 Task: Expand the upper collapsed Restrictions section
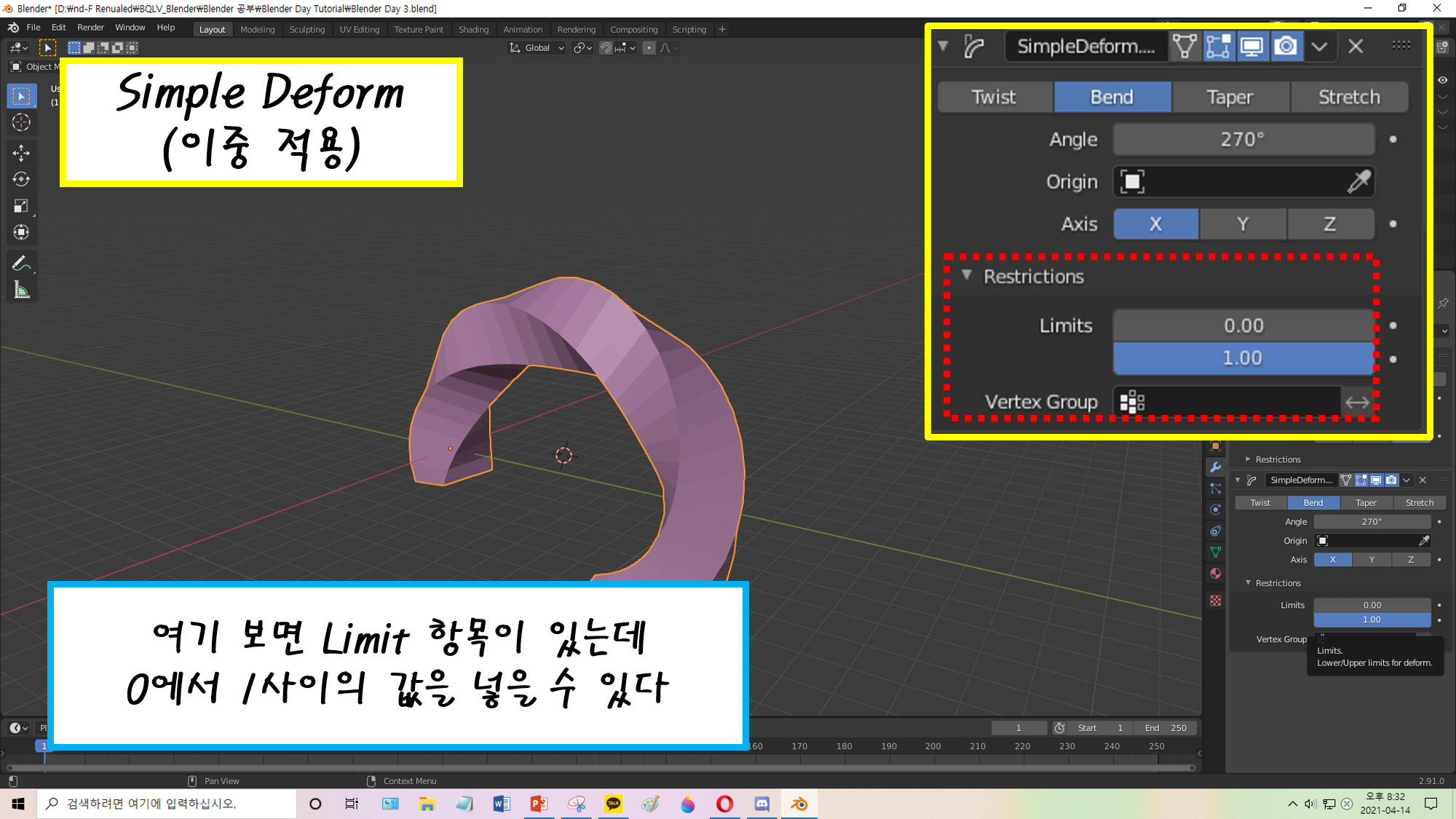(x=1248, y=459)
